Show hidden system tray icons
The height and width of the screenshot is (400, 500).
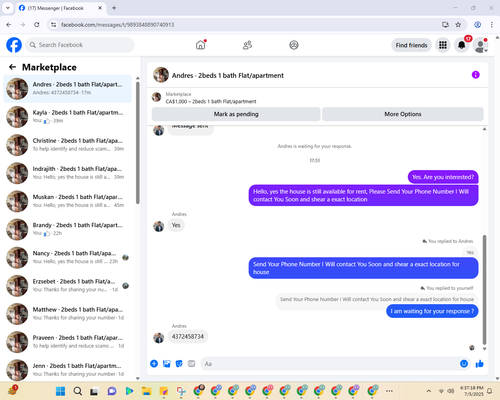click(x=429, y=391)
